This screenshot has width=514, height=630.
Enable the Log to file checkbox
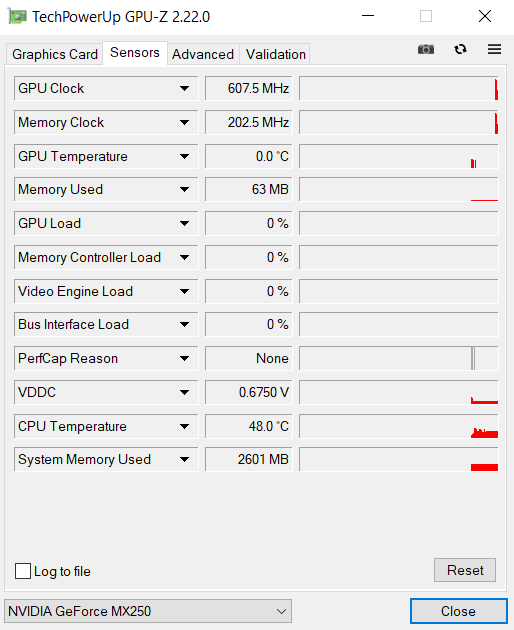tap(23, 571)
